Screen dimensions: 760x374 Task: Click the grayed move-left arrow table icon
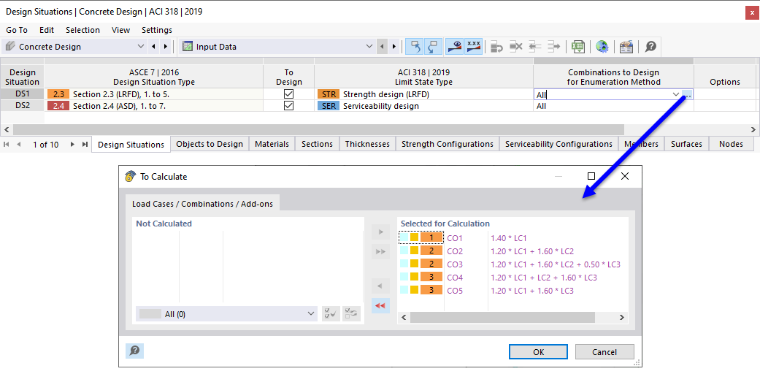tap(535, 47)
